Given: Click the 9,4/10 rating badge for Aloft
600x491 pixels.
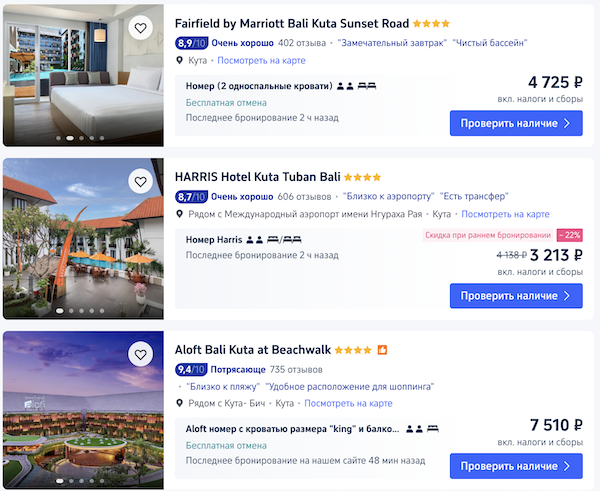Looking at the screenshot, I should point(191,369).
